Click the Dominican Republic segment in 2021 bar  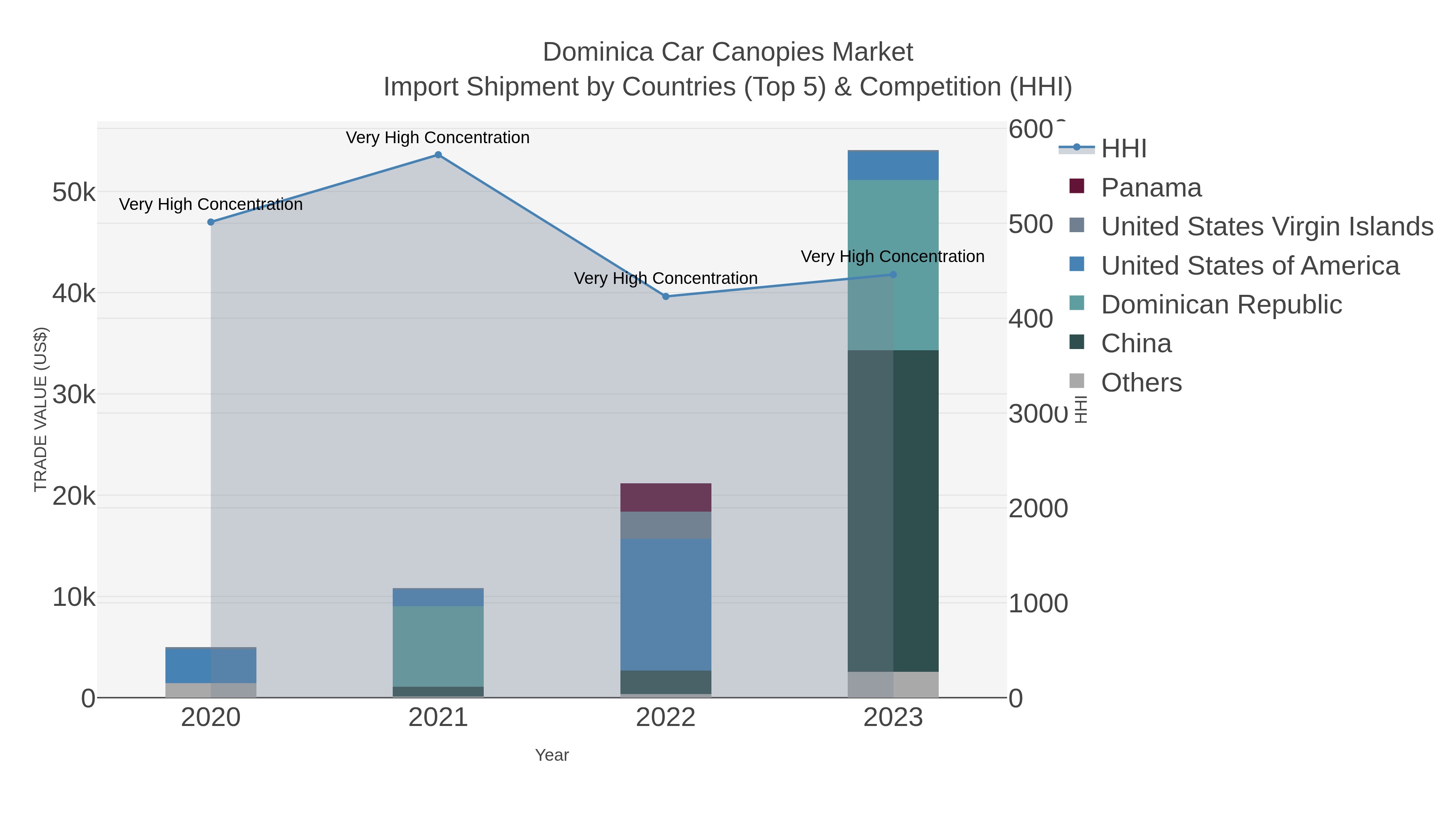[x=438, y=647]
